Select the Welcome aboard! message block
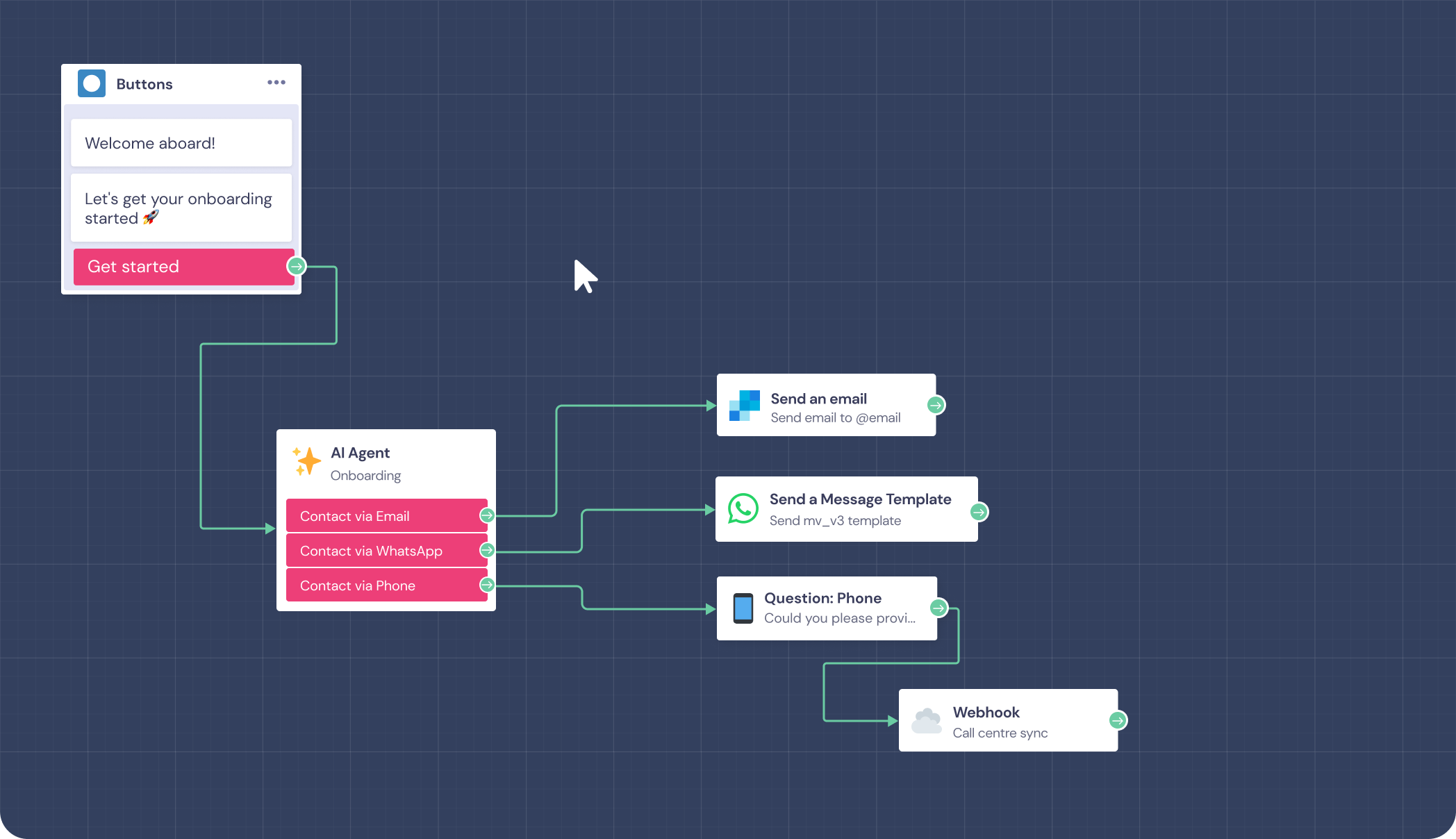 click(x=181, y=142)
